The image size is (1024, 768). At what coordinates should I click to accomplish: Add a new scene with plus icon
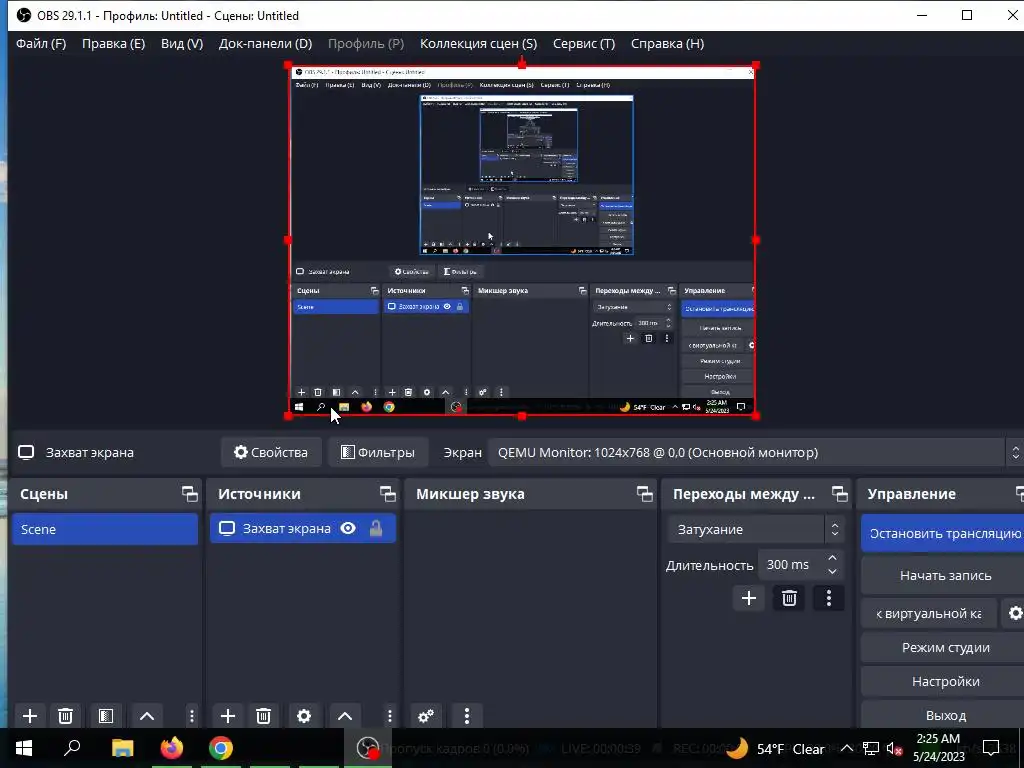(x=29, y=716)
